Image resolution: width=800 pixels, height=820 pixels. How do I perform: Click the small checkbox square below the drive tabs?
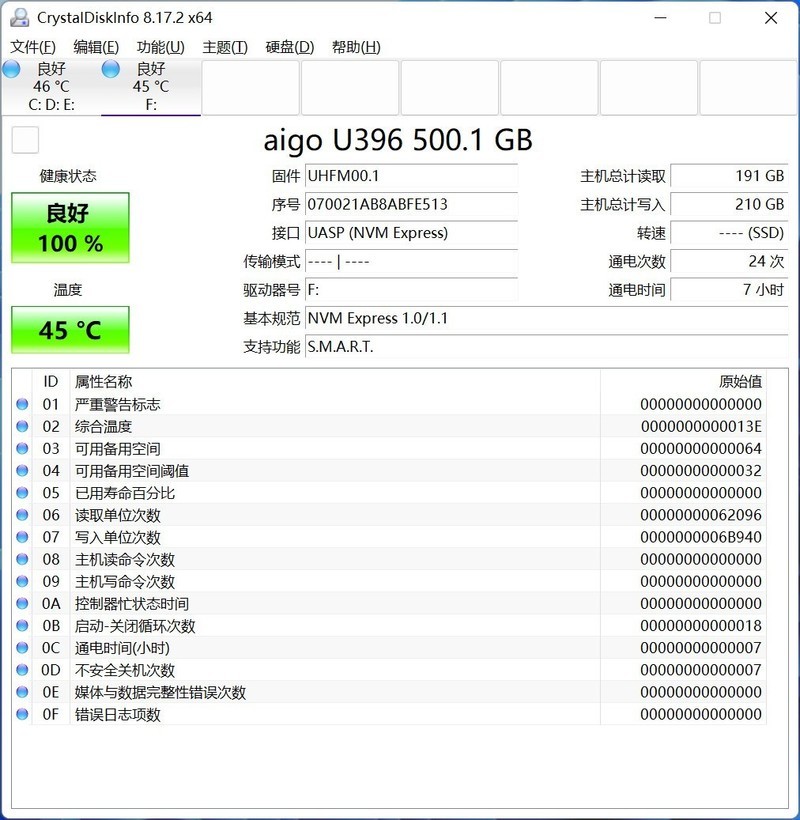pos(24,140)
